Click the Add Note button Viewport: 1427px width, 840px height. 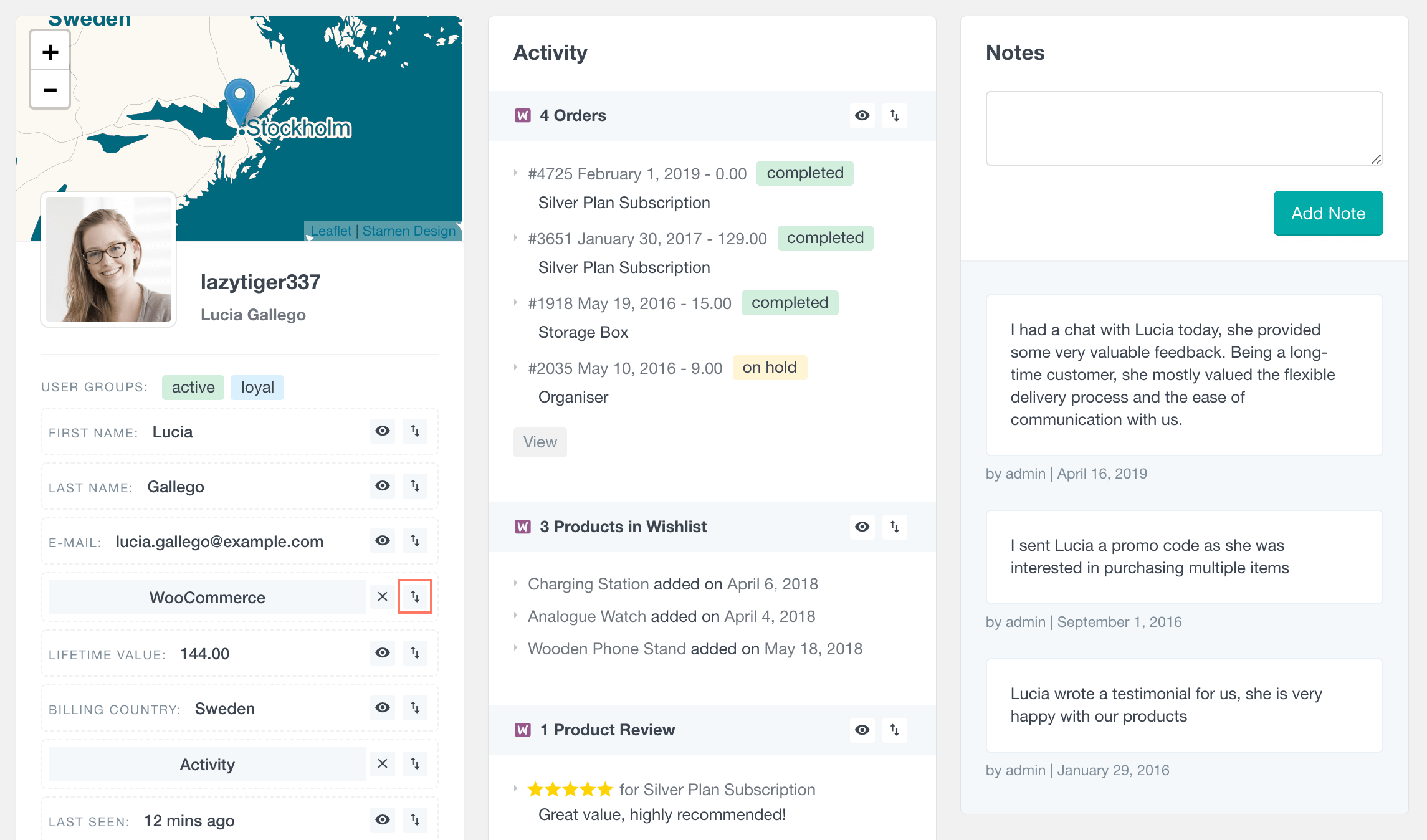[x=1326, y=213]
